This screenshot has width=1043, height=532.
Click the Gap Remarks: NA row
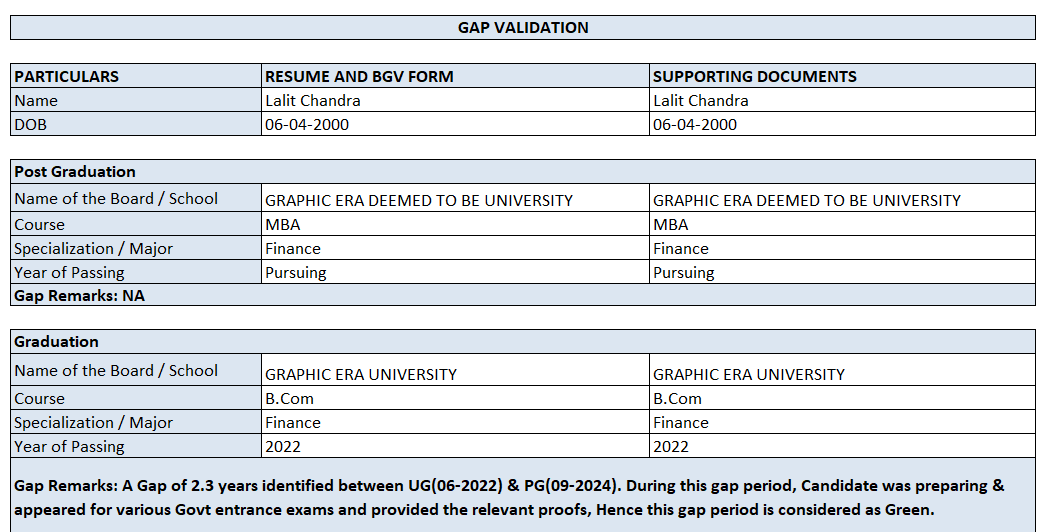pyautogui.click(x=80, y=296)
